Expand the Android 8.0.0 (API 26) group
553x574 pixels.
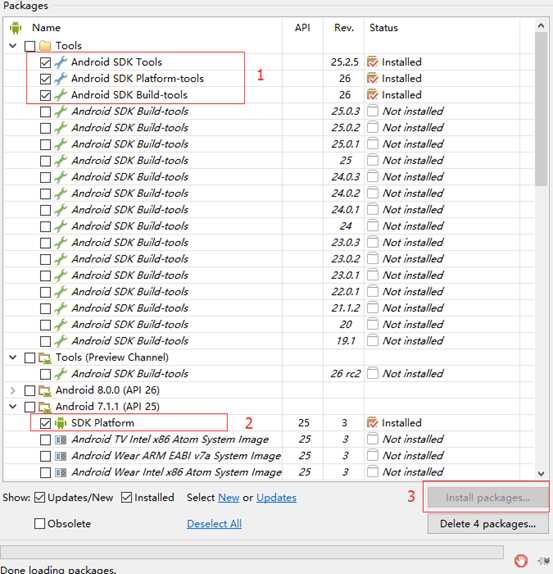point(13,391)
